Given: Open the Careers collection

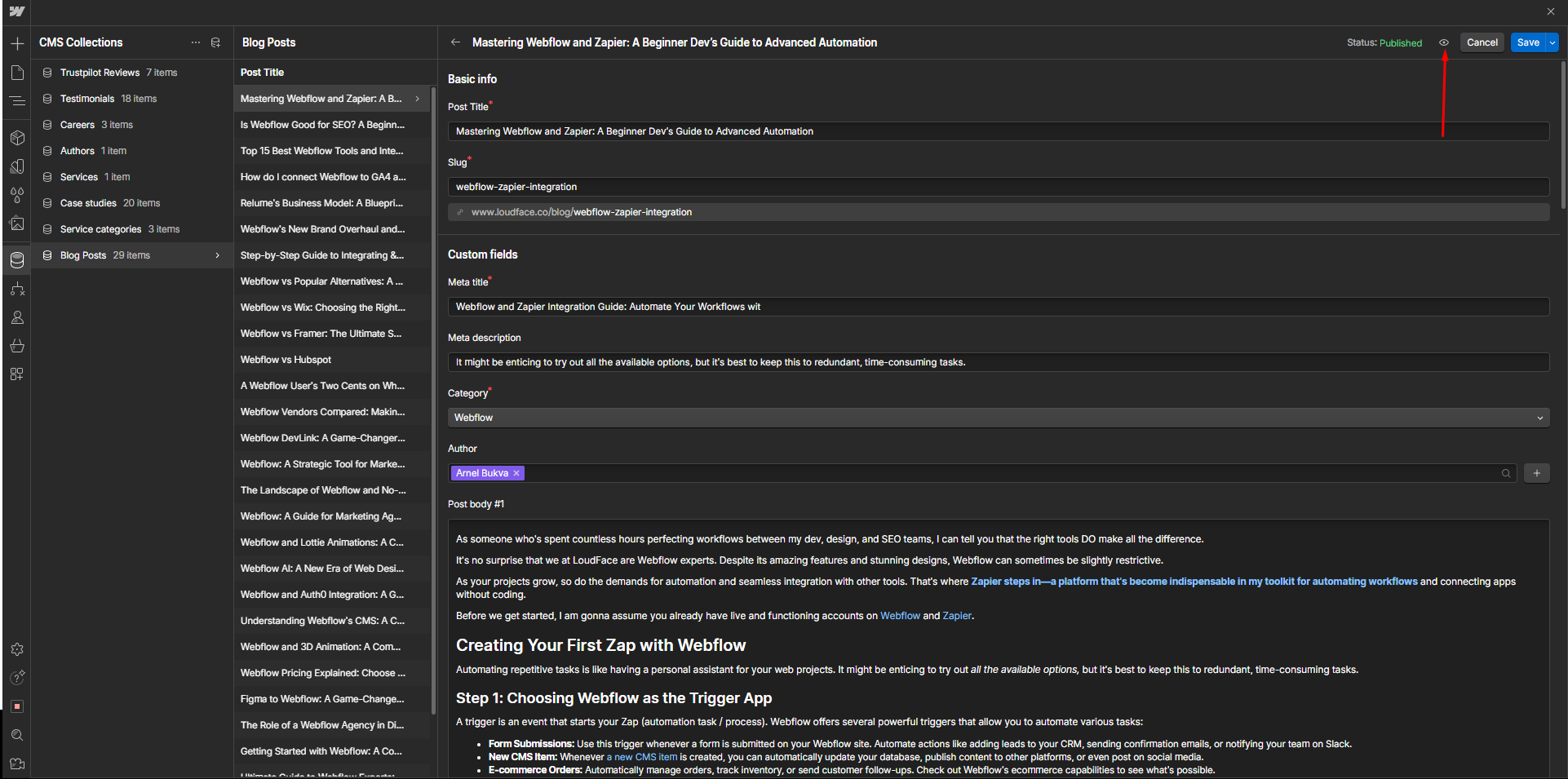Looking at the screenshot, I should [x=132, y=125].
